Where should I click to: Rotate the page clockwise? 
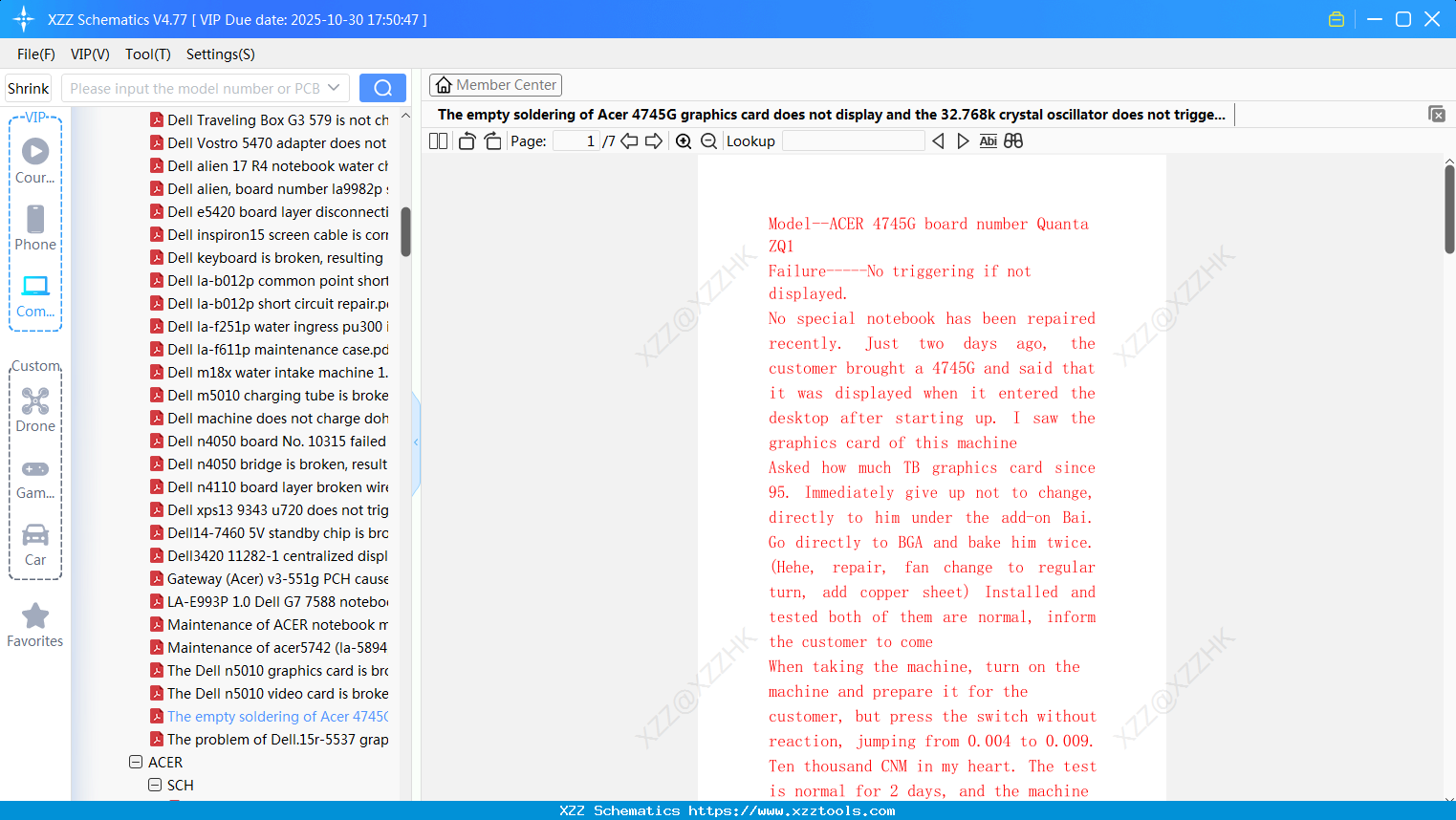click(492, 140)
